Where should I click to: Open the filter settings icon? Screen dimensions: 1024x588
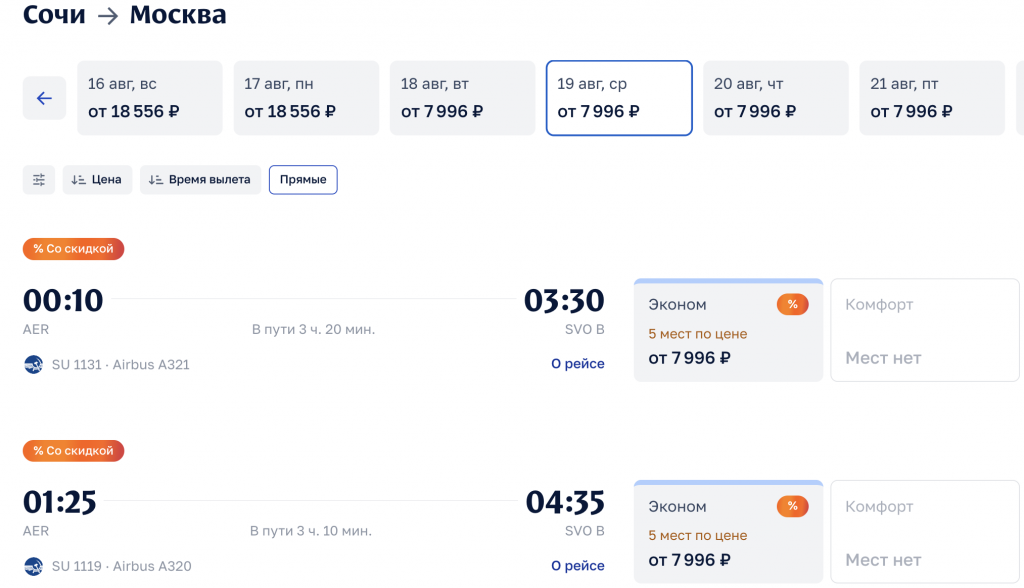point(39,180)
